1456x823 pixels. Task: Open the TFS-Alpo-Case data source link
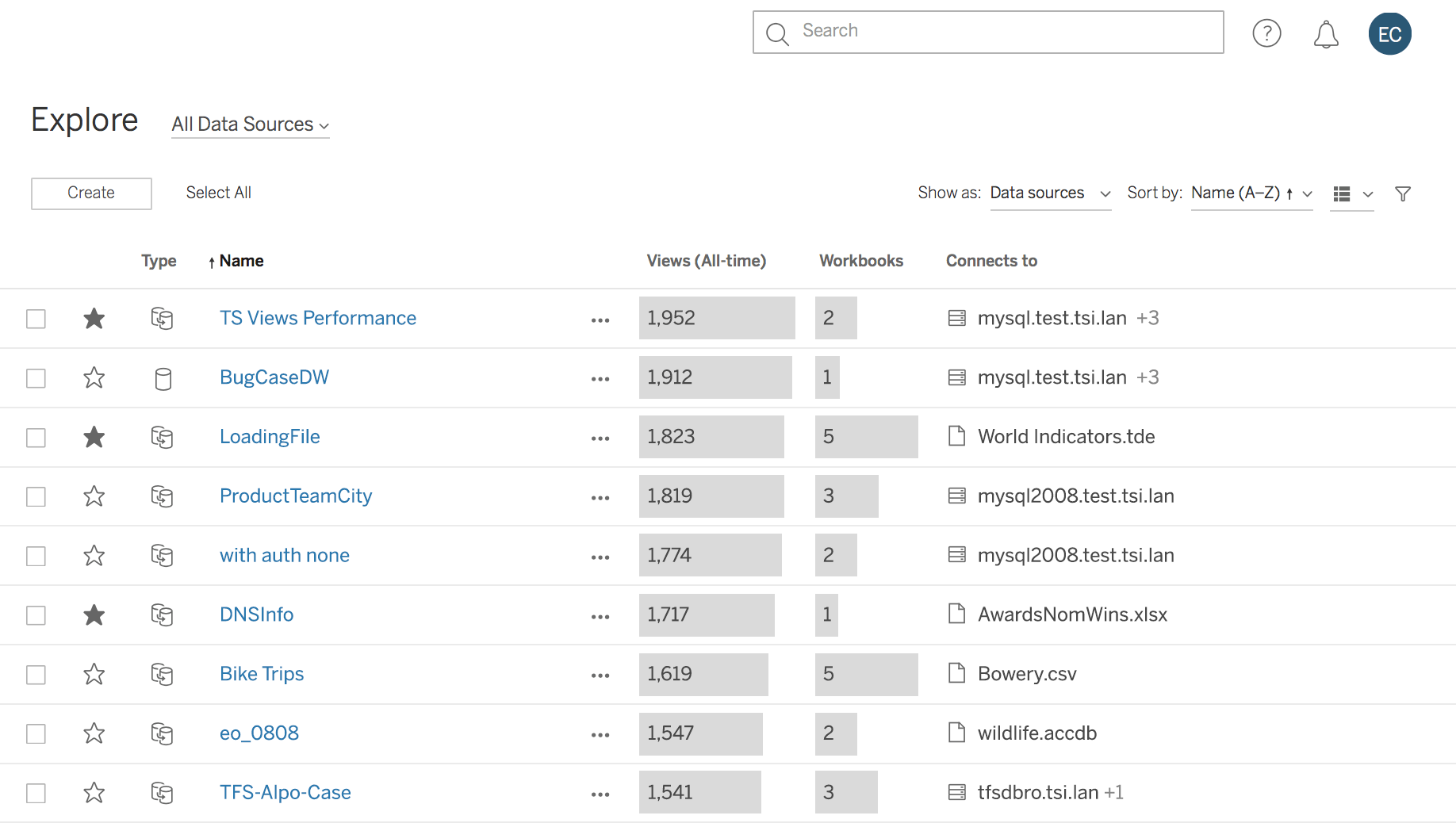(285, 792)
